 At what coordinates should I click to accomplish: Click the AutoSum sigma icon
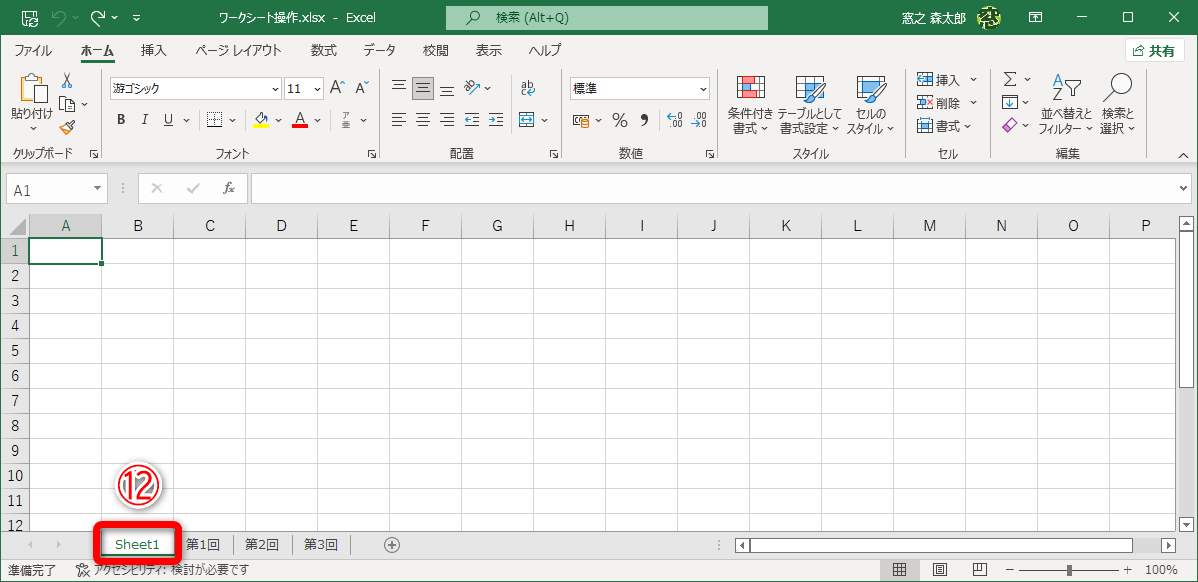1009,79
